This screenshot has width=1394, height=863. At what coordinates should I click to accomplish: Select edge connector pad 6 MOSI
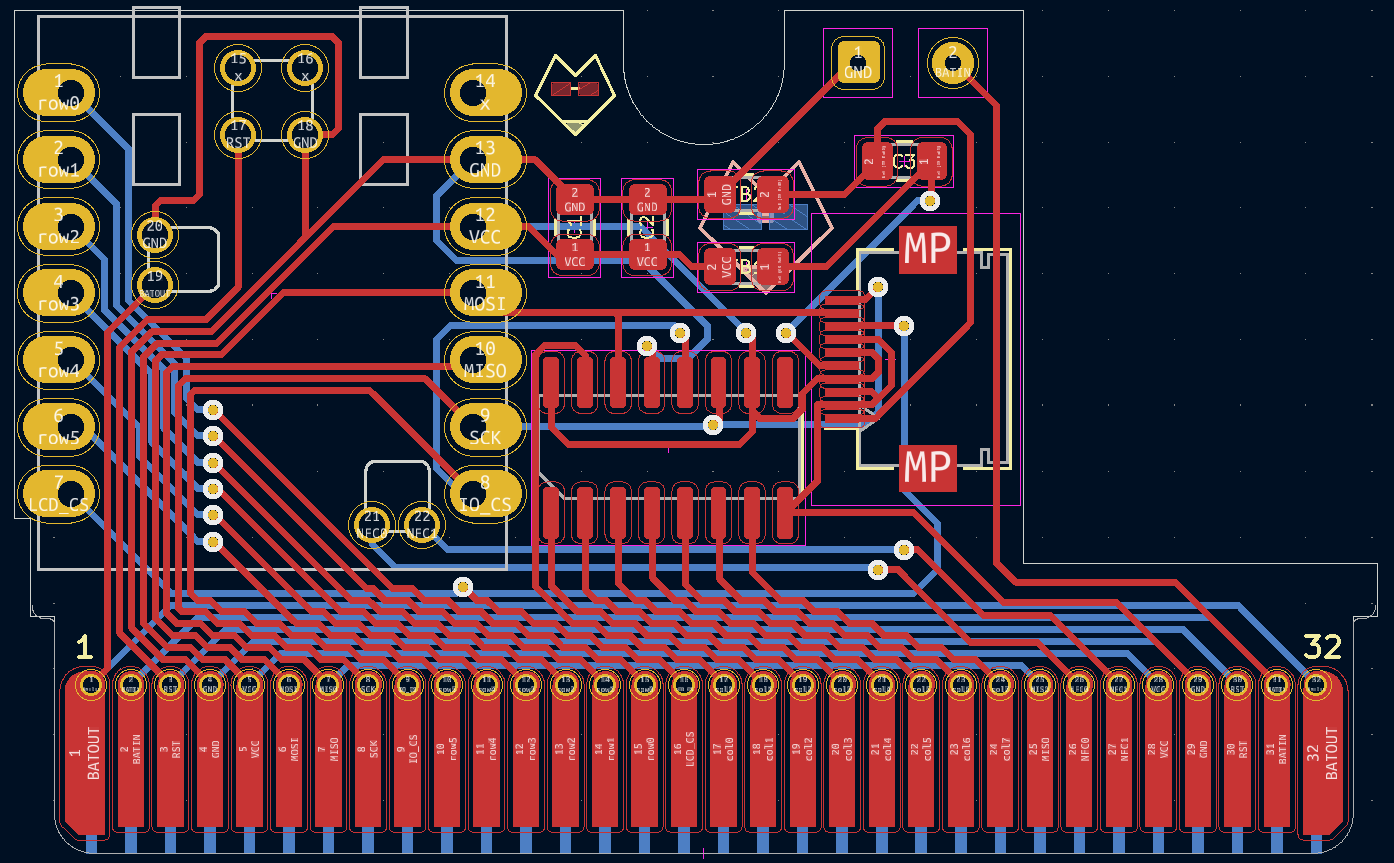(x=288, y=752)
